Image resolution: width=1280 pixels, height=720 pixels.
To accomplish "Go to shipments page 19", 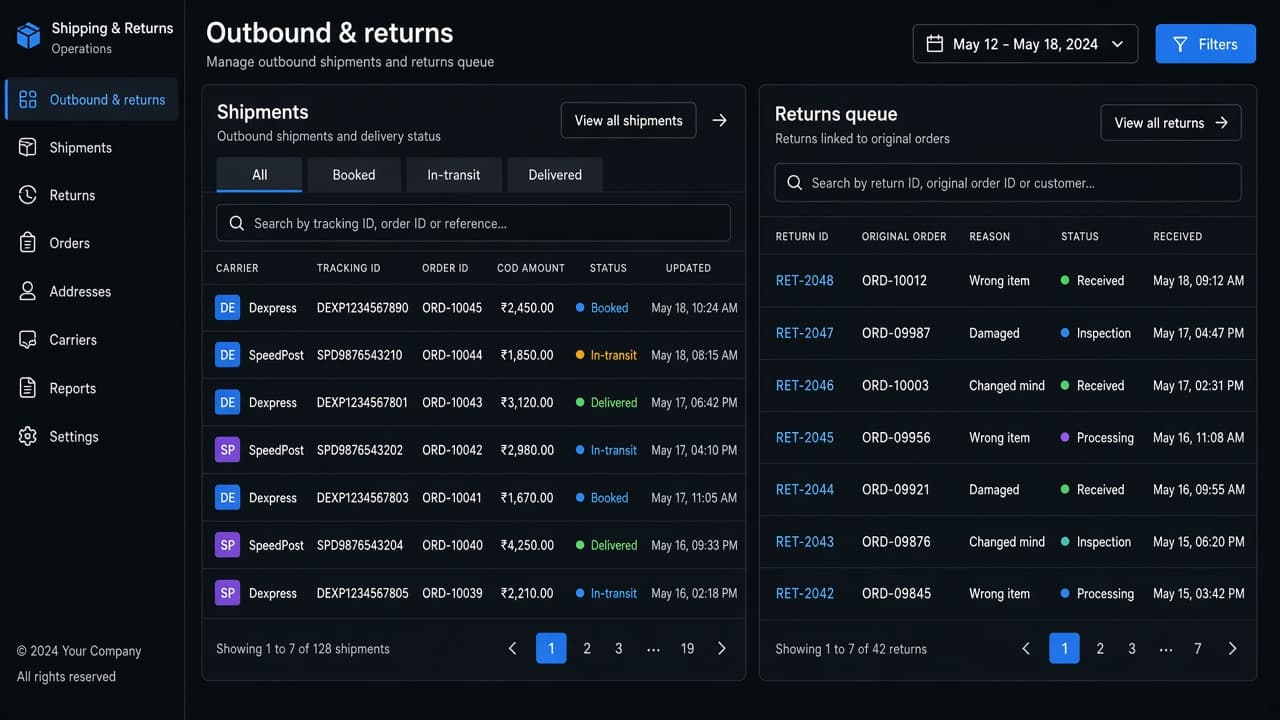I will click(x=687, y=648).
